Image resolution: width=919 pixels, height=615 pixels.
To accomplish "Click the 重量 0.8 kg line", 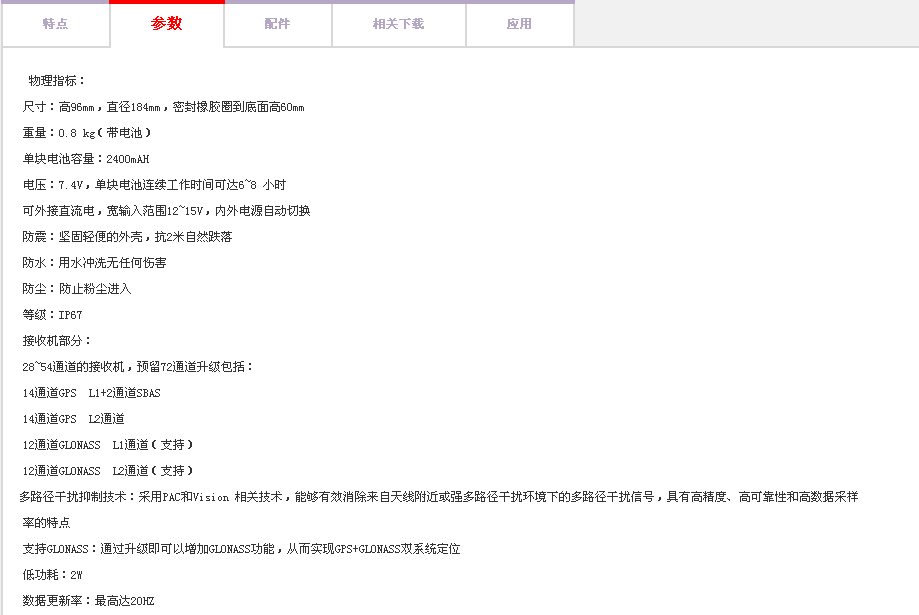I will coord(87,133).
